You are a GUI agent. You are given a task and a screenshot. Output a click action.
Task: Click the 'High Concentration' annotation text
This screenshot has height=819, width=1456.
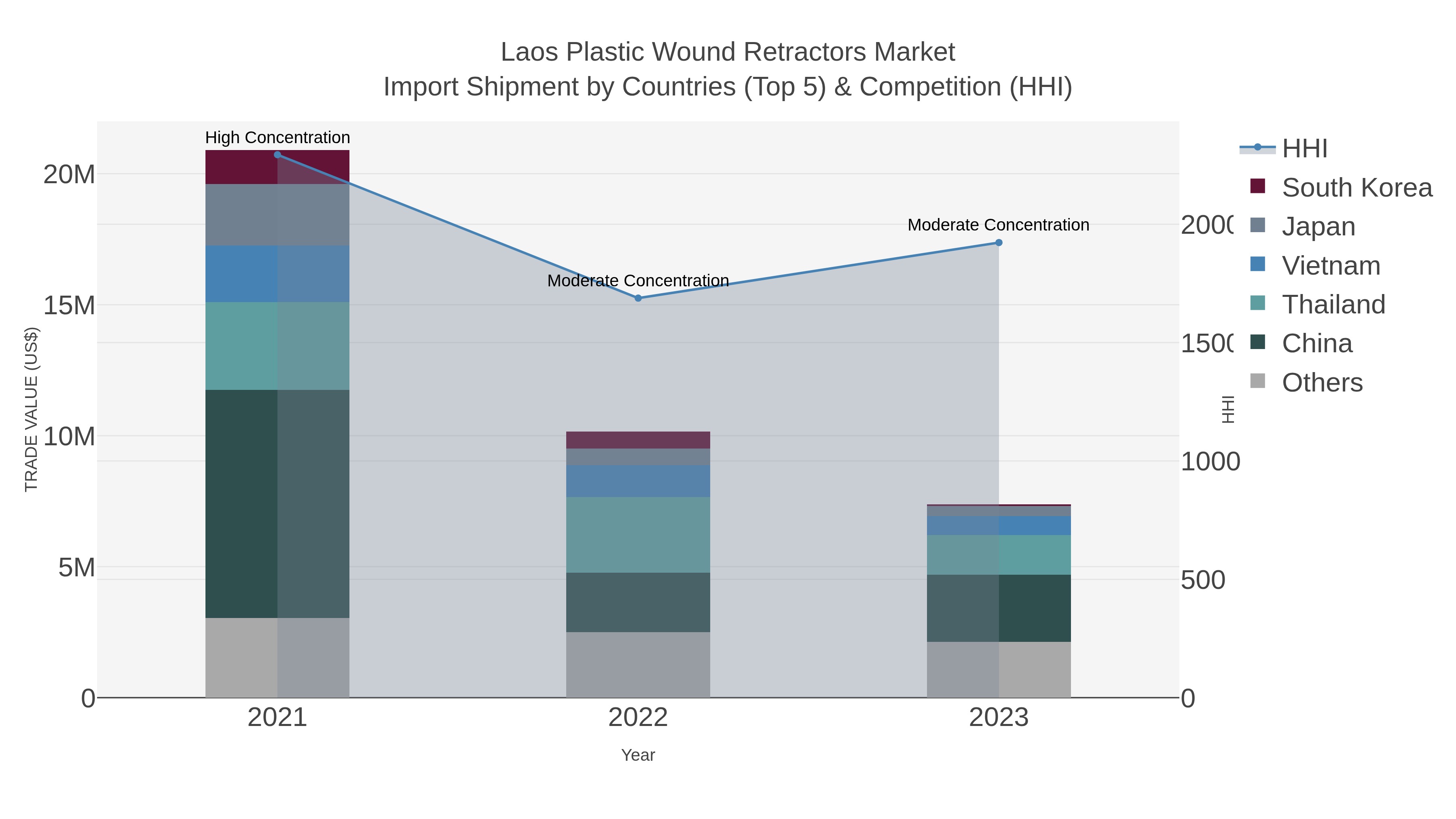(277, 138)
